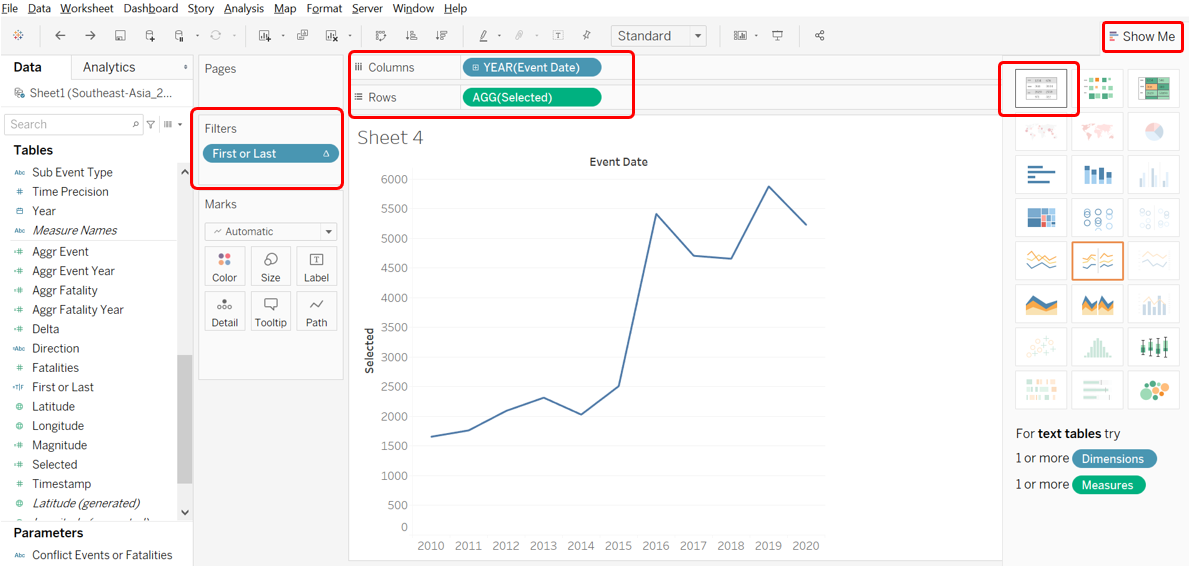
Task: Open the Tooltip marks card
Action: (270, 312)
